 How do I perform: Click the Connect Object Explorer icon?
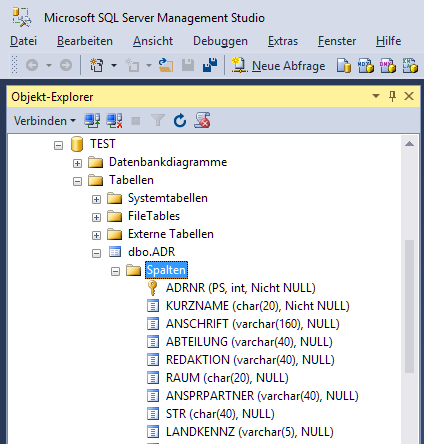[92, 120]
